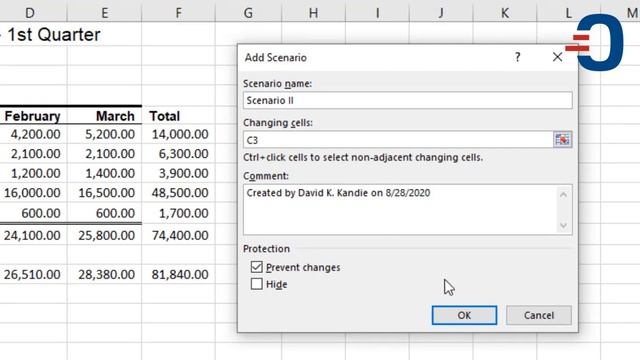Select March sum 25,800.00
640x360 pixels.
click(x=104, y=236)
